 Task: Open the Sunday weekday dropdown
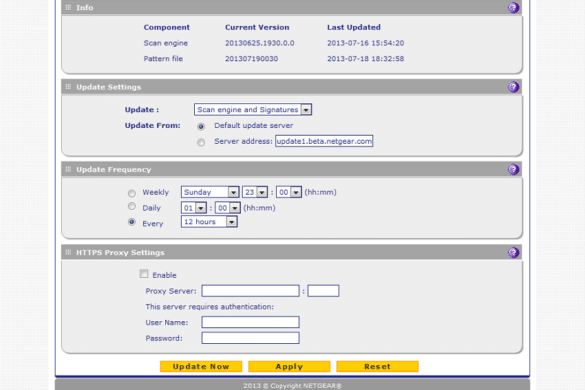(x=210, y=192)
